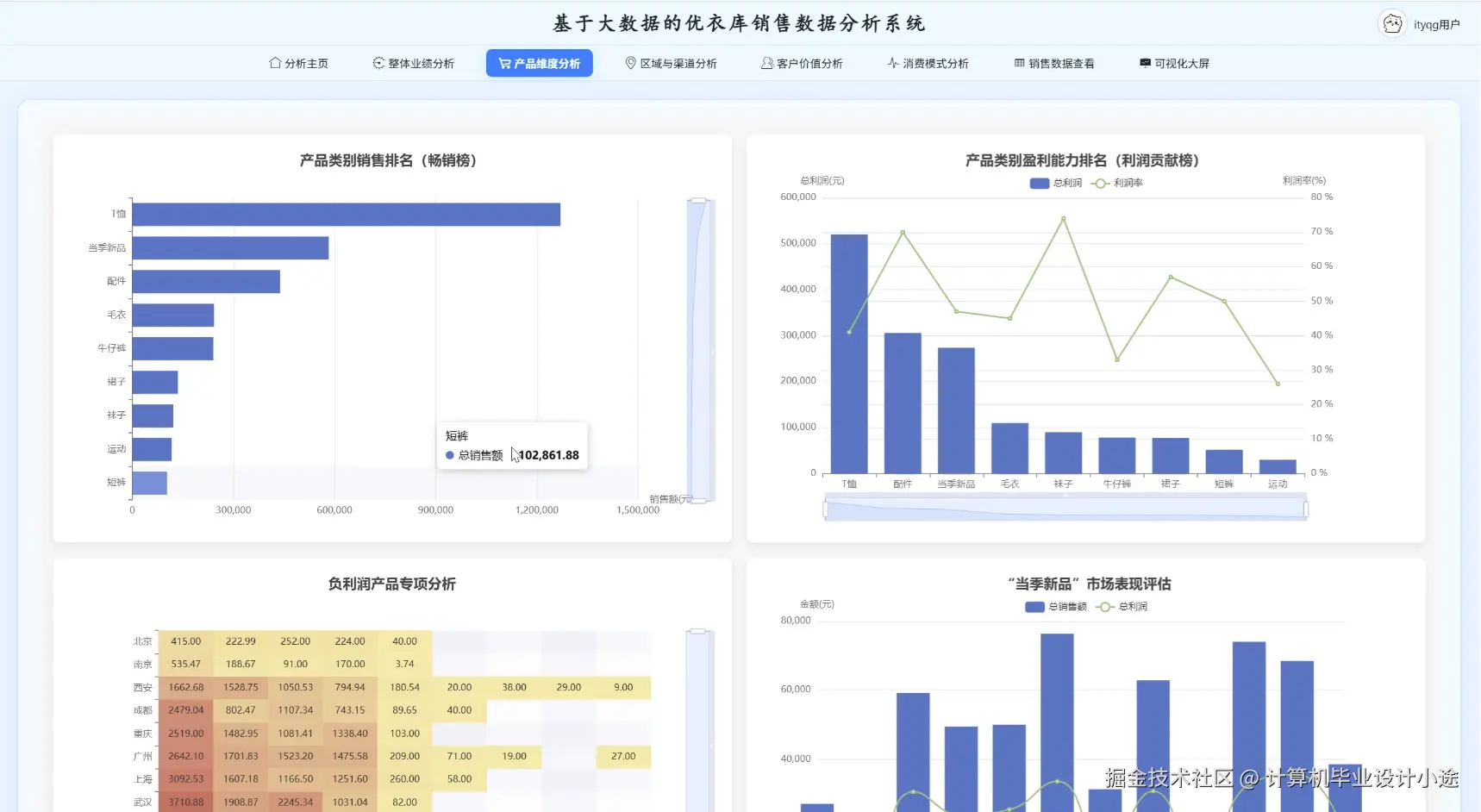Click the user avatar icon
1481x812 pixels.
tap(1392, 24)
